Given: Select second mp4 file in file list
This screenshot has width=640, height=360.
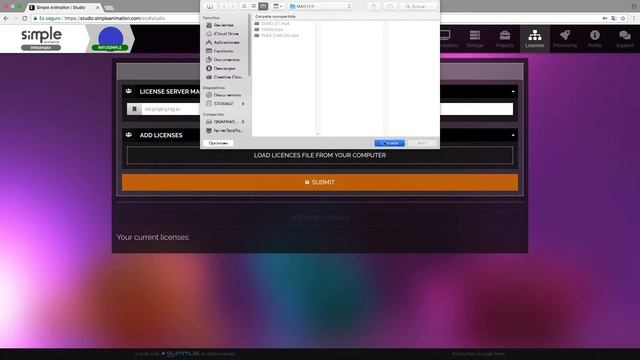Looking at the screenshot, I should click(272, 29).
